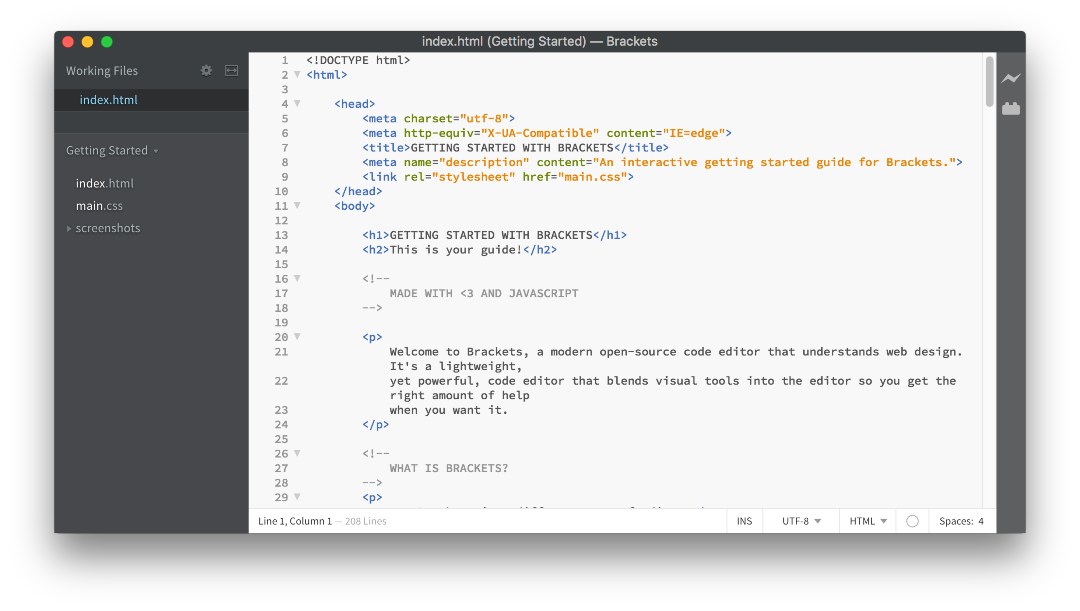Click the utf-8 charset value on line 5

click(484, 118)
